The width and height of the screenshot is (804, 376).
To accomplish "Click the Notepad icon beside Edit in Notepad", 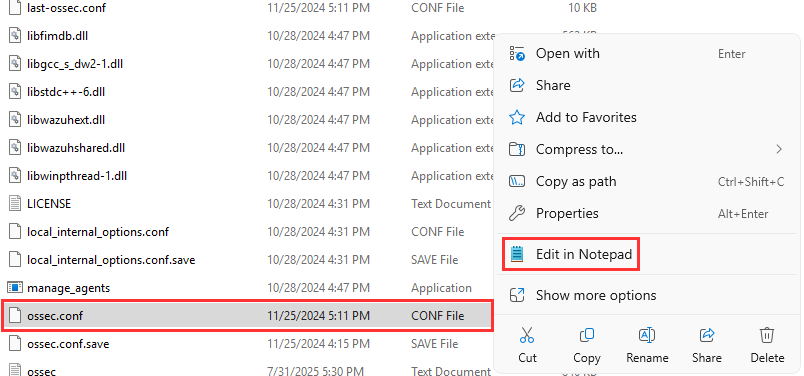I will [x=517, y=254].
